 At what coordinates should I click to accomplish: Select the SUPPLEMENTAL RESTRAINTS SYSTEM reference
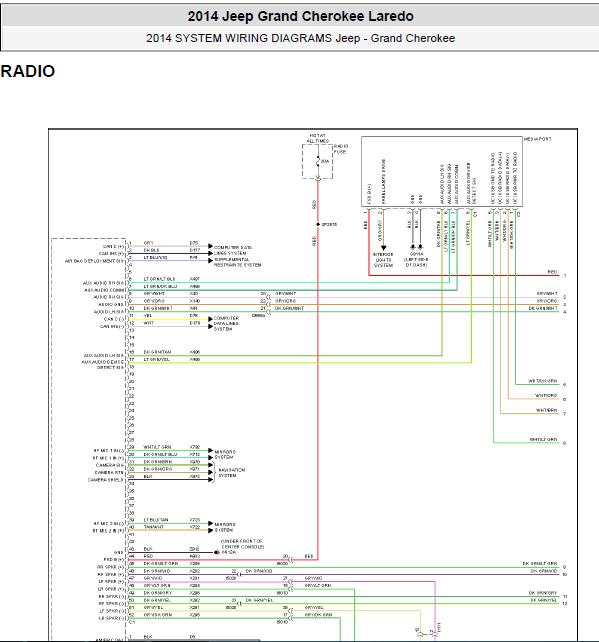point(237,262)
